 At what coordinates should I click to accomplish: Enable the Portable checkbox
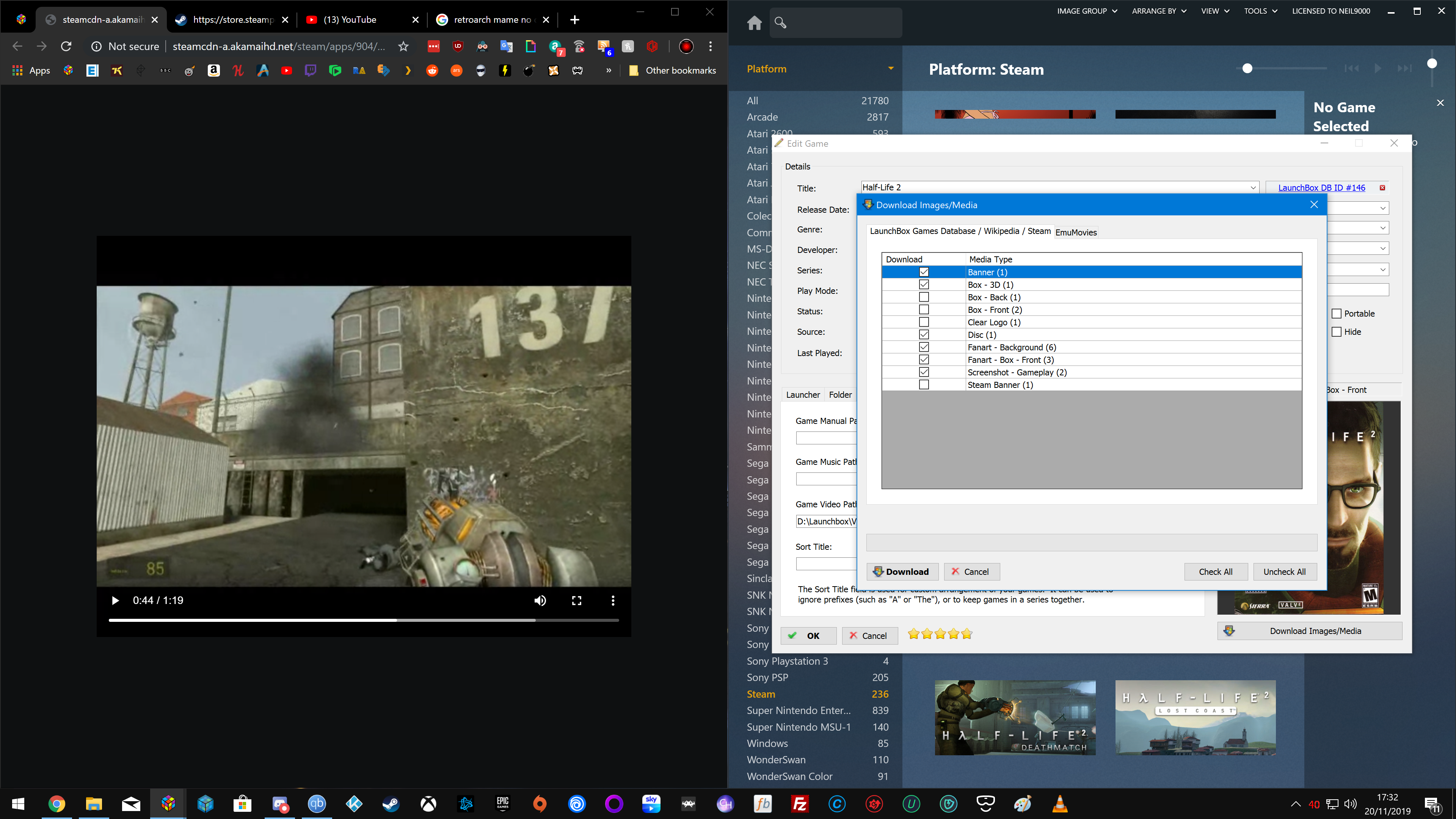tap(1337, 314)
